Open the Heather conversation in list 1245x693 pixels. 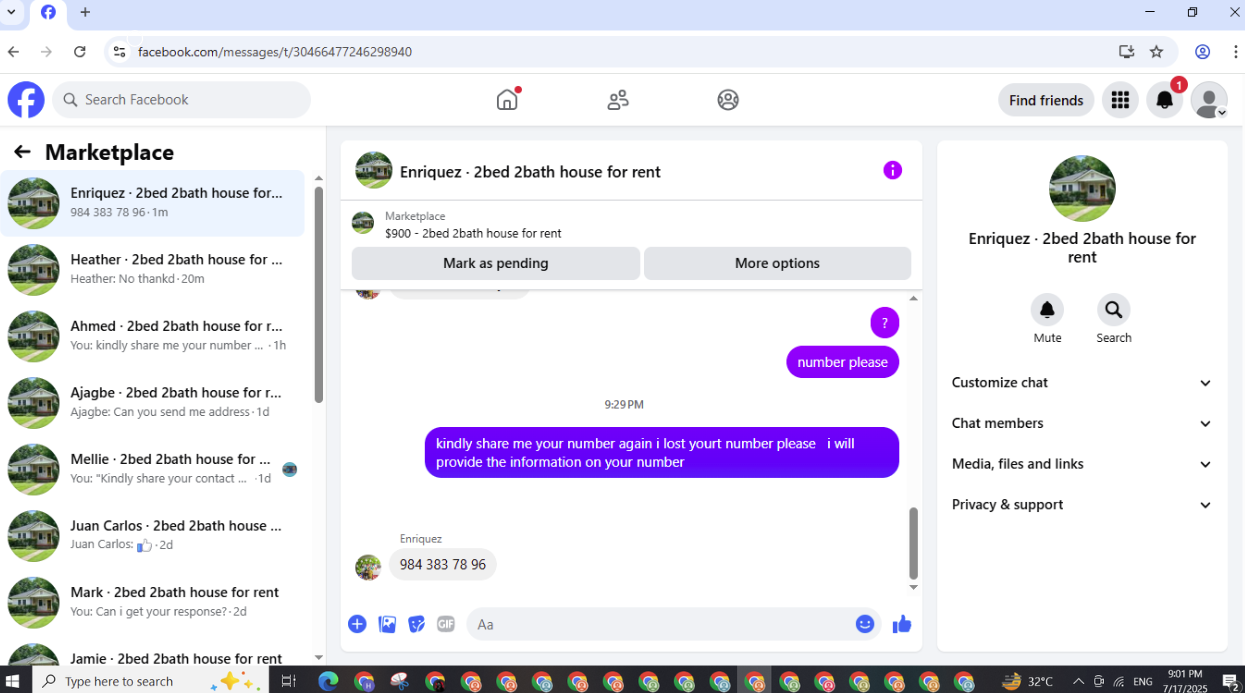click(x=153, y=269)
